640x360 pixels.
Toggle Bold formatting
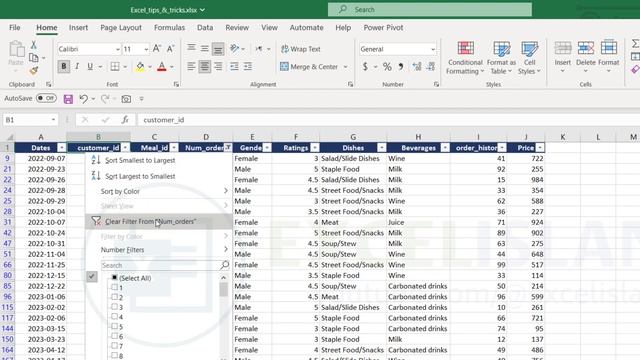coord(64,66)
